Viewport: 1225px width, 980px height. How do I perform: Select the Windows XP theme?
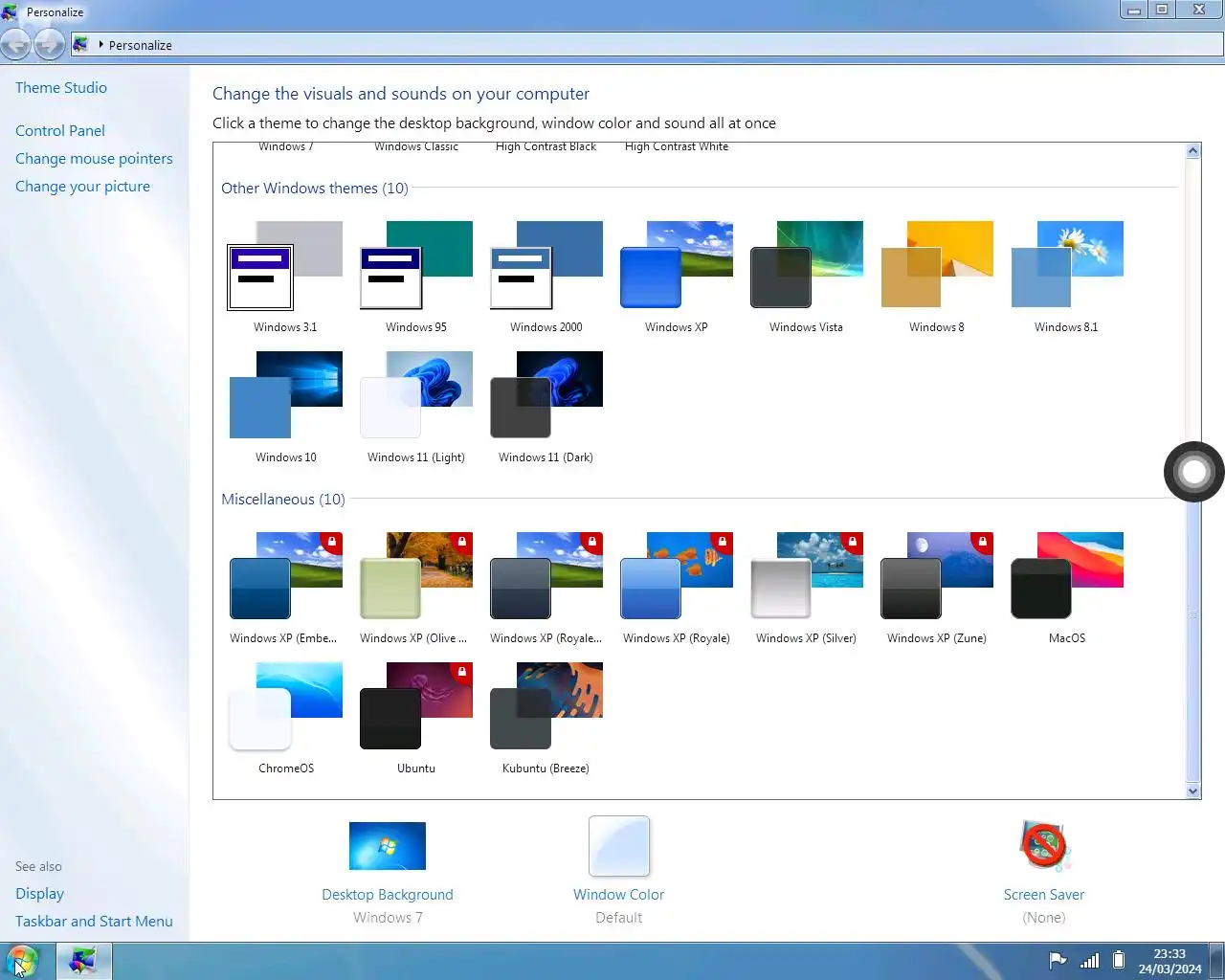click(x=677, y=277)
